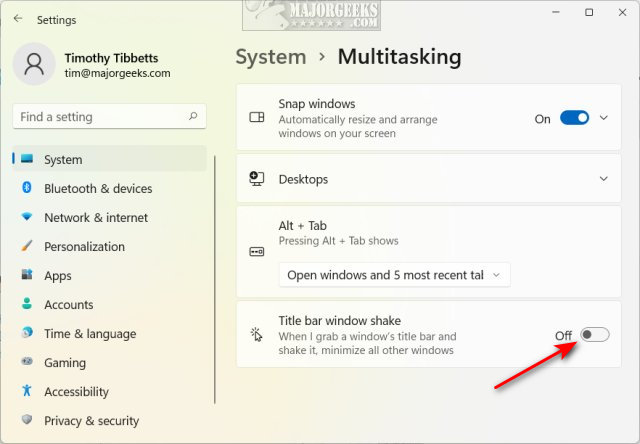The width and height of the screenshot is (640, 444).
Task: Click the Bluetooth & devices icon
Action: [x=27, y=188]
